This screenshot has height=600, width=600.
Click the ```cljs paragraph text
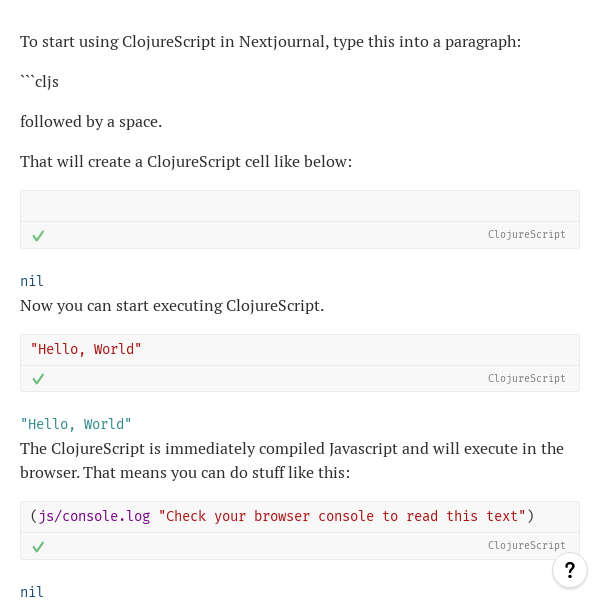39,82
